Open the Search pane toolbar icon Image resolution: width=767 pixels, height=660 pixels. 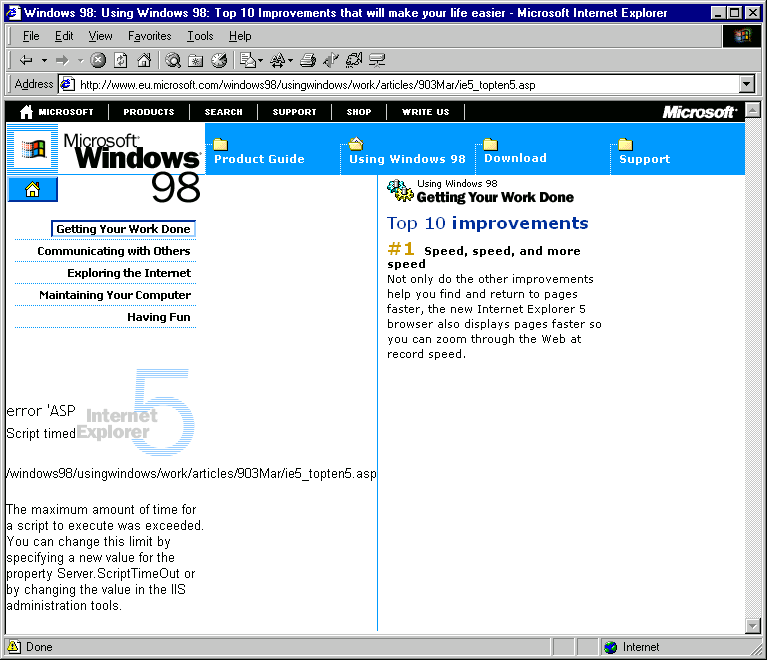pos(173,60)
